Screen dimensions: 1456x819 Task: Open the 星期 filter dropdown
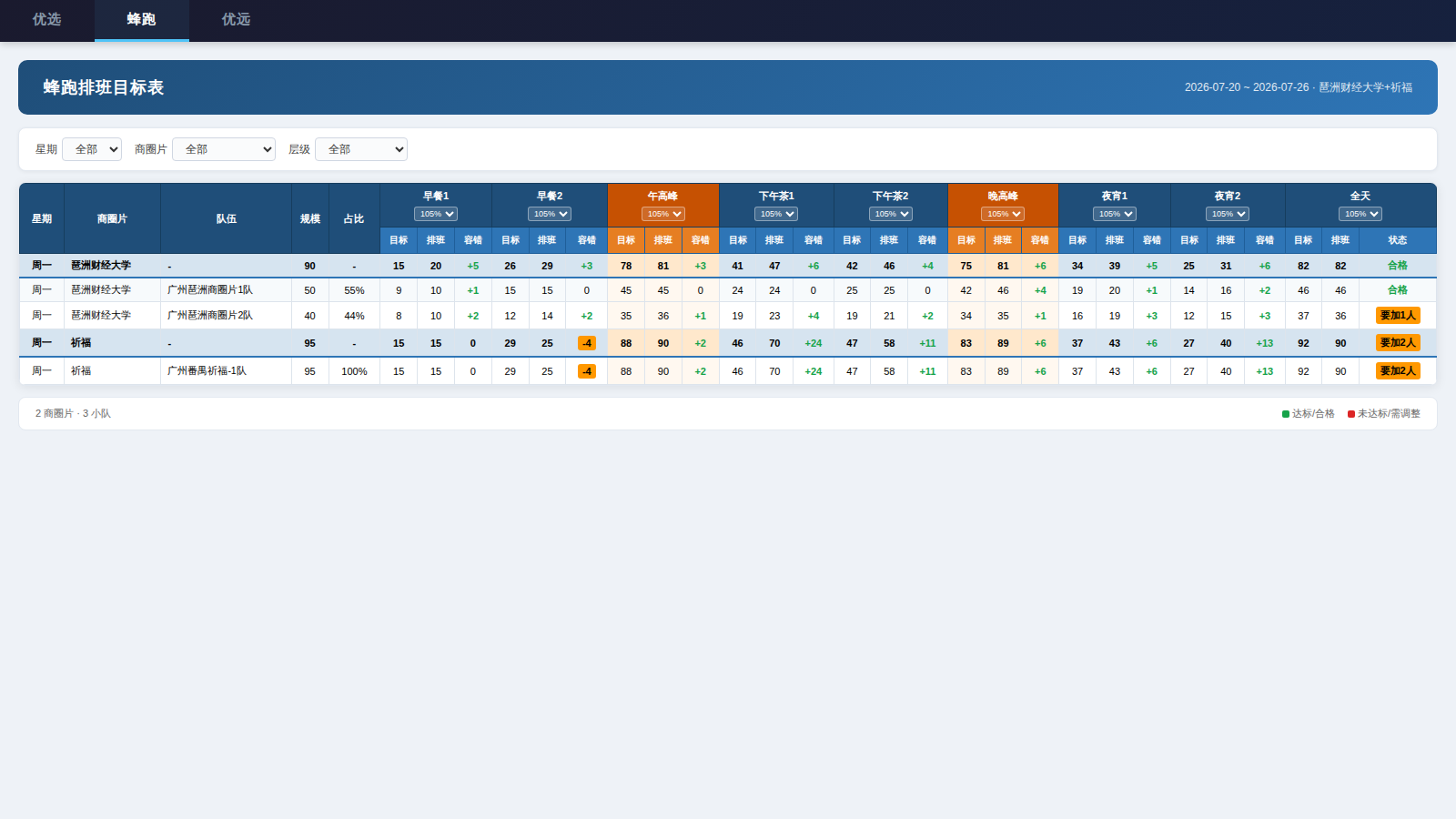tap(92, 149)
